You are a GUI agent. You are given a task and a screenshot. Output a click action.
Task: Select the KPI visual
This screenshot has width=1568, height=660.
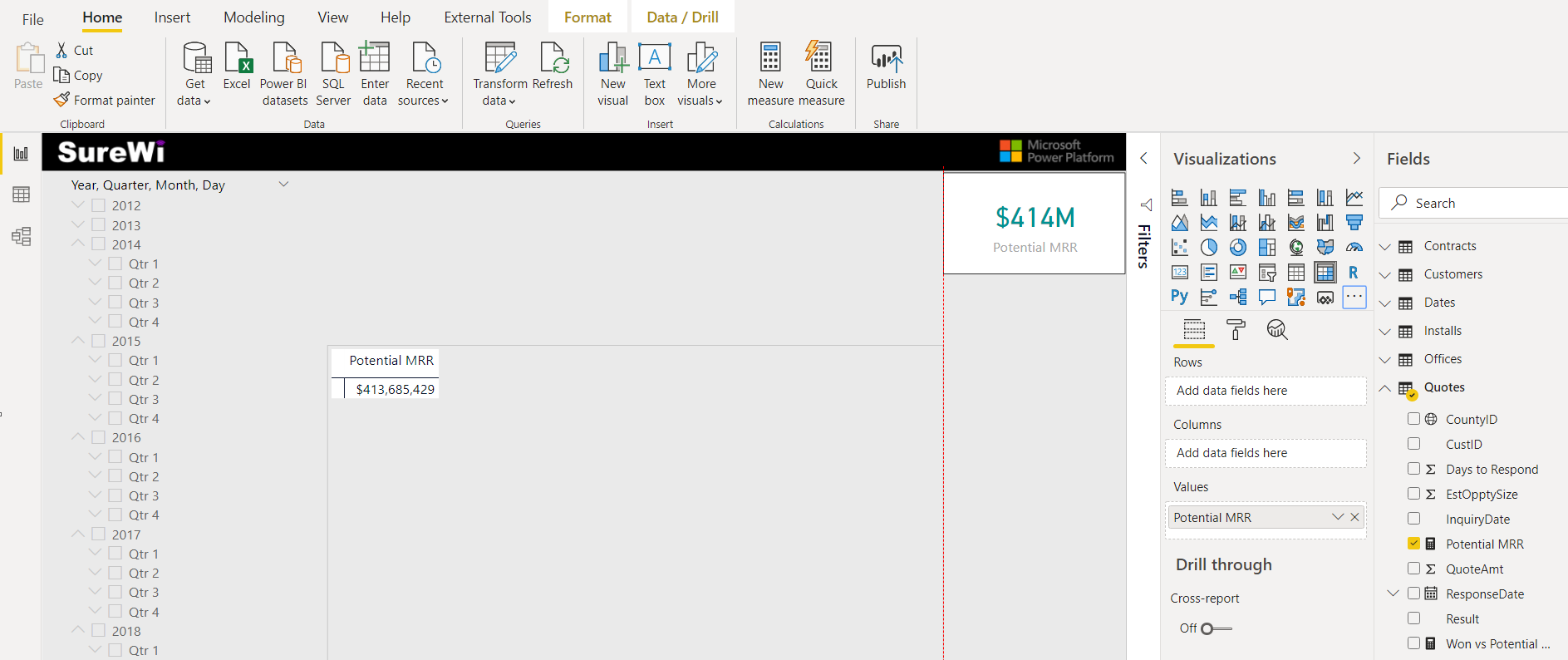[1238, 273]
